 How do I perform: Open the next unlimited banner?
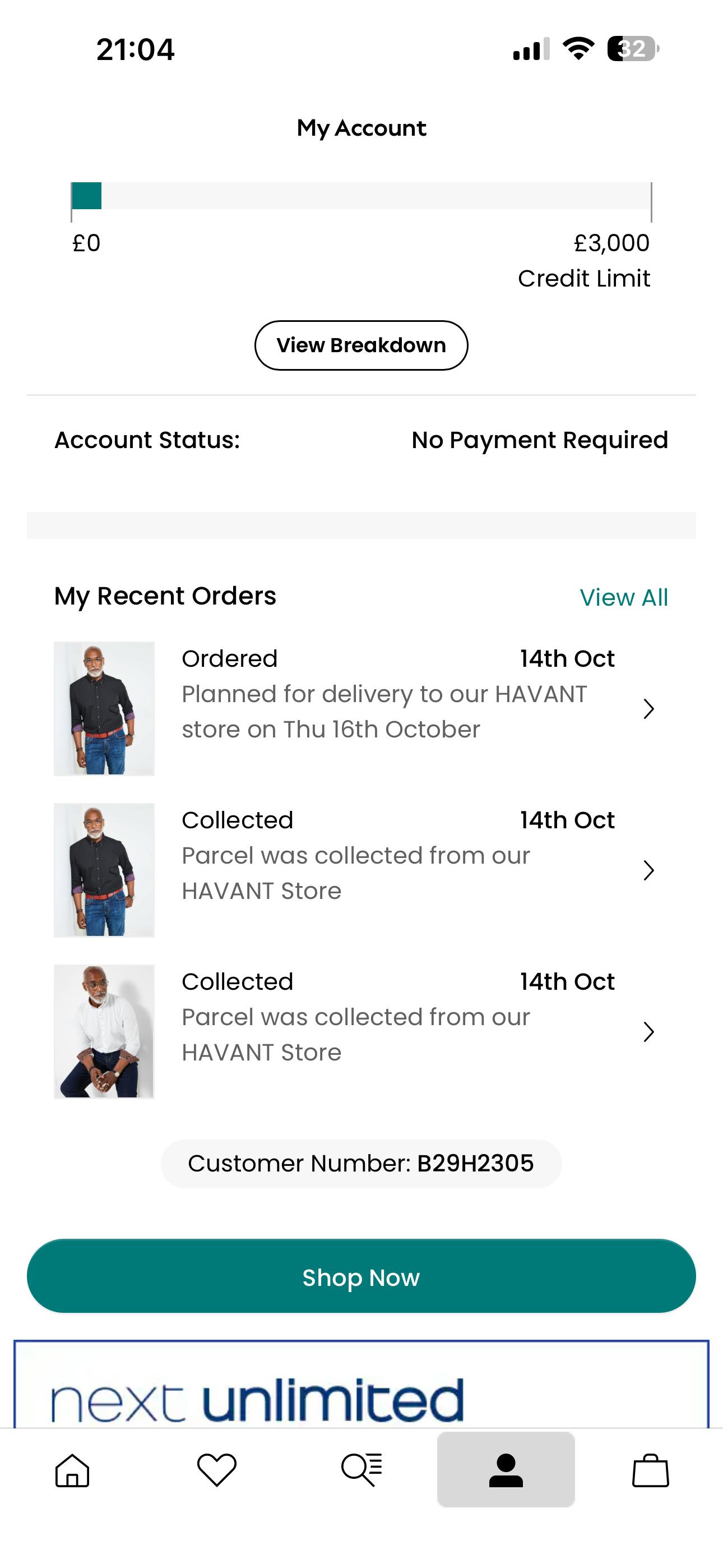[x=361, y=1388]
